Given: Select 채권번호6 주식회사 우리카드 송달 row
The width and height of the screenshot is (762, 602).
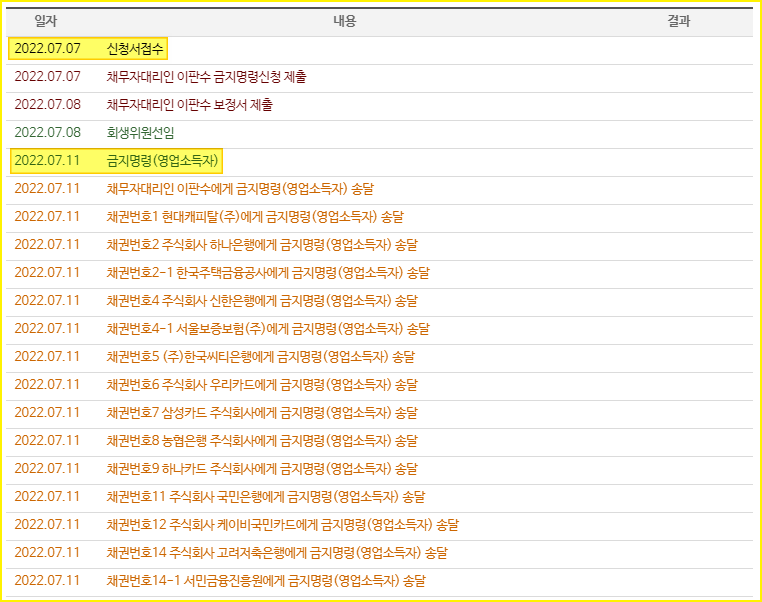Looking at the screenshot, I should tap(380, 385).
